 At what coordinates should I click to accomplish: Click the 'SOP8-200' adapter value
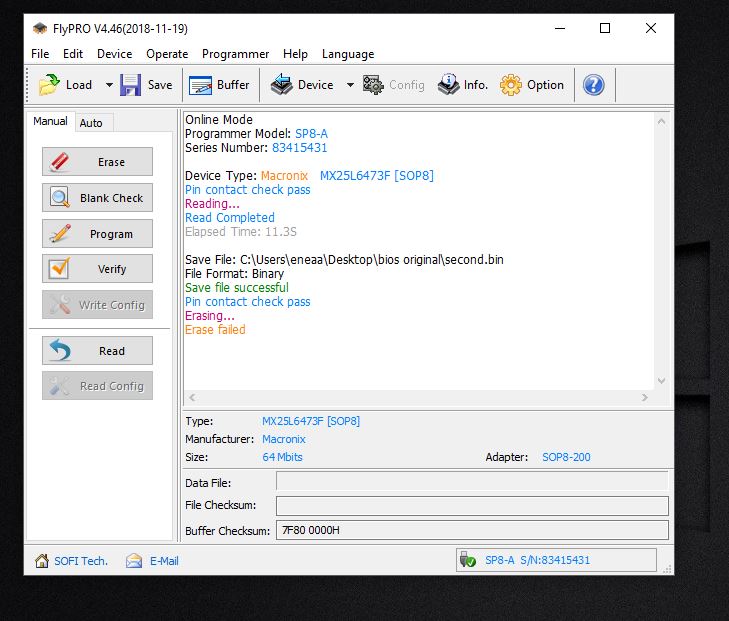click(566, 457)
